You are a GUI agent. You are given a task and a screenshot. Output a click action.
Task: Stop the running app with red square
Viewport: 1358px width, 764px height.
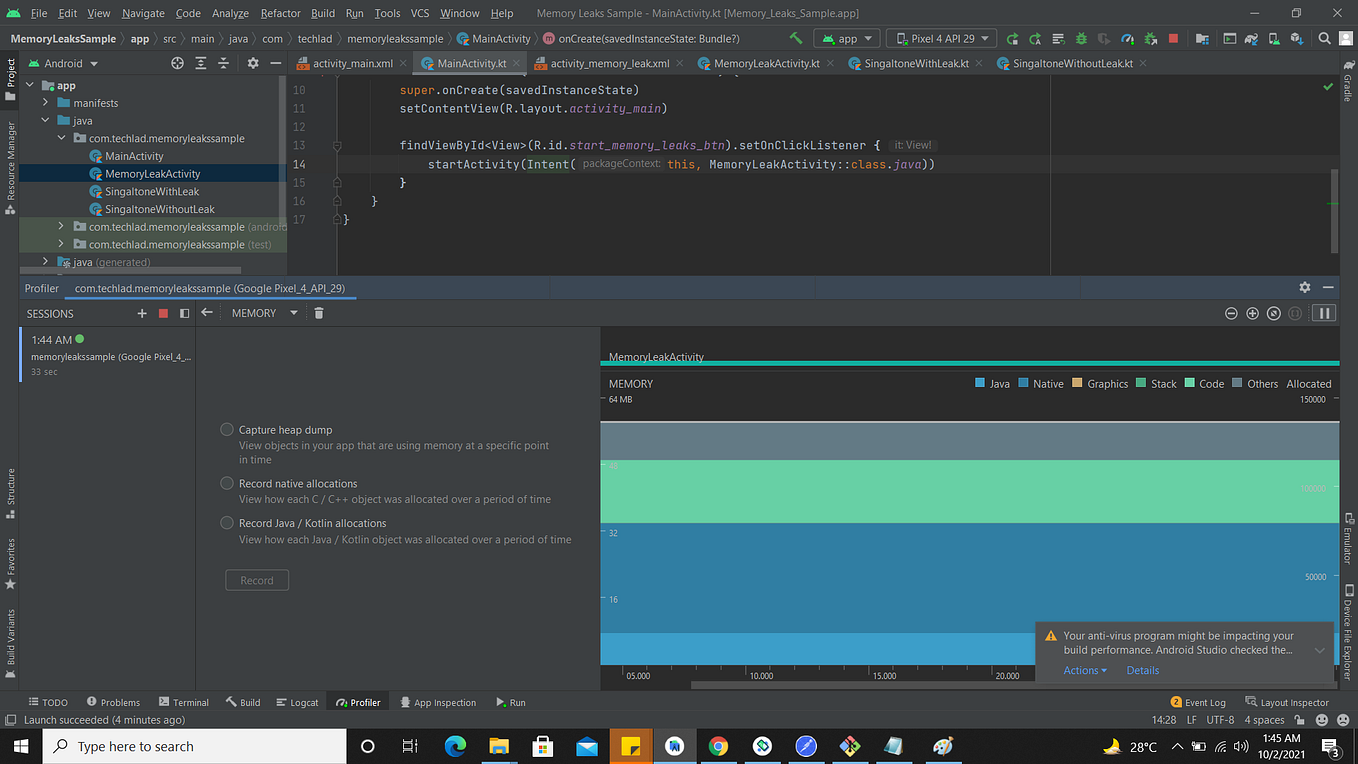pyautogui.click(x=1173, y=39)
